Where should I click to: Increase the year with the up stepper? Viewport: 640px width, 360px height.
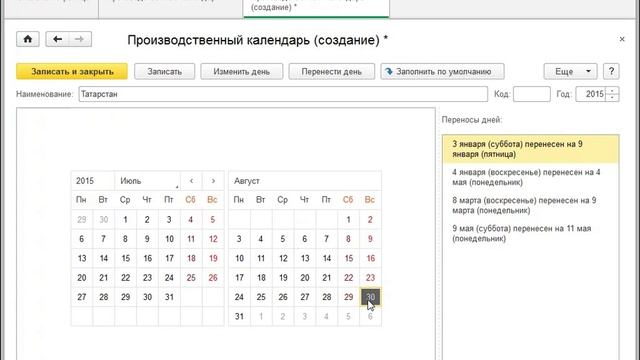tap(612, 91)
